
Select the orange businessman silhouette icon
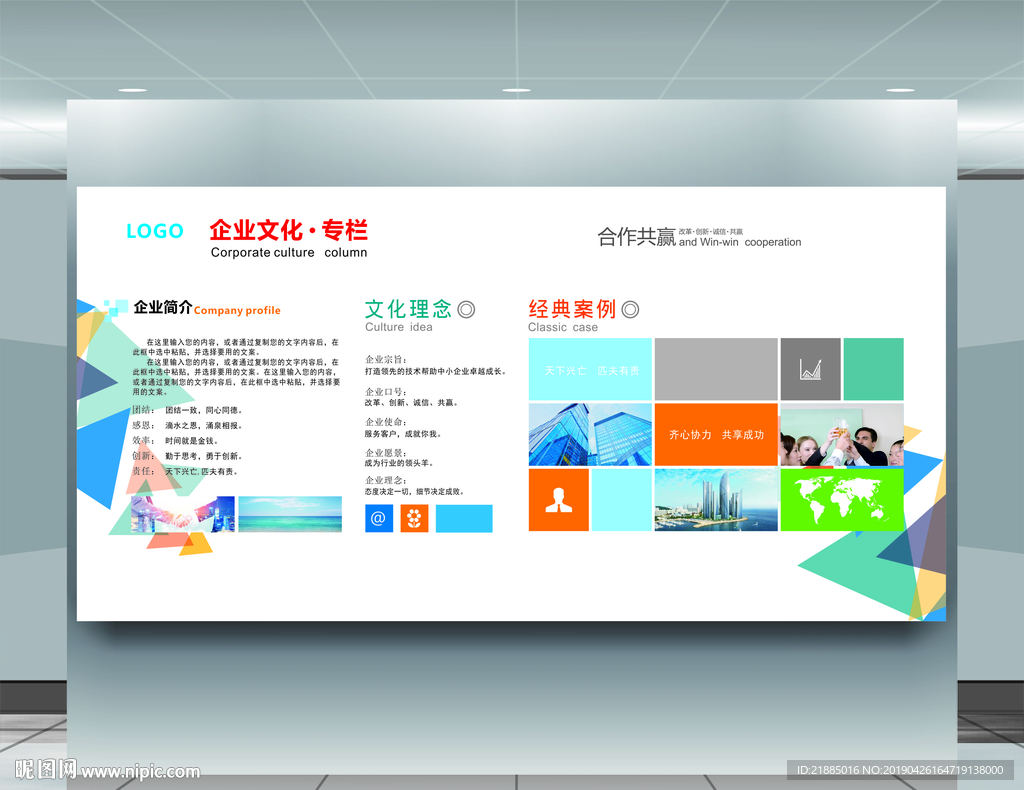coord(558,500)
